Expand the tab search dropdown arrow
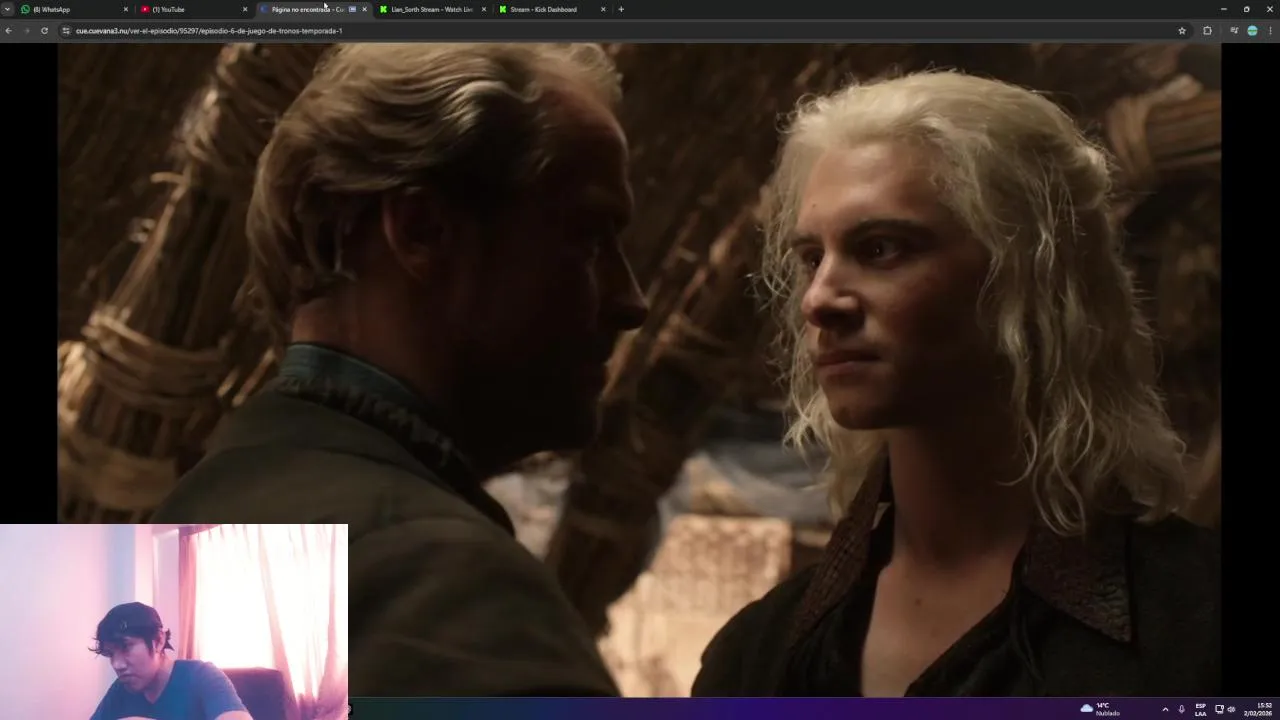 (x=7, y=9)
